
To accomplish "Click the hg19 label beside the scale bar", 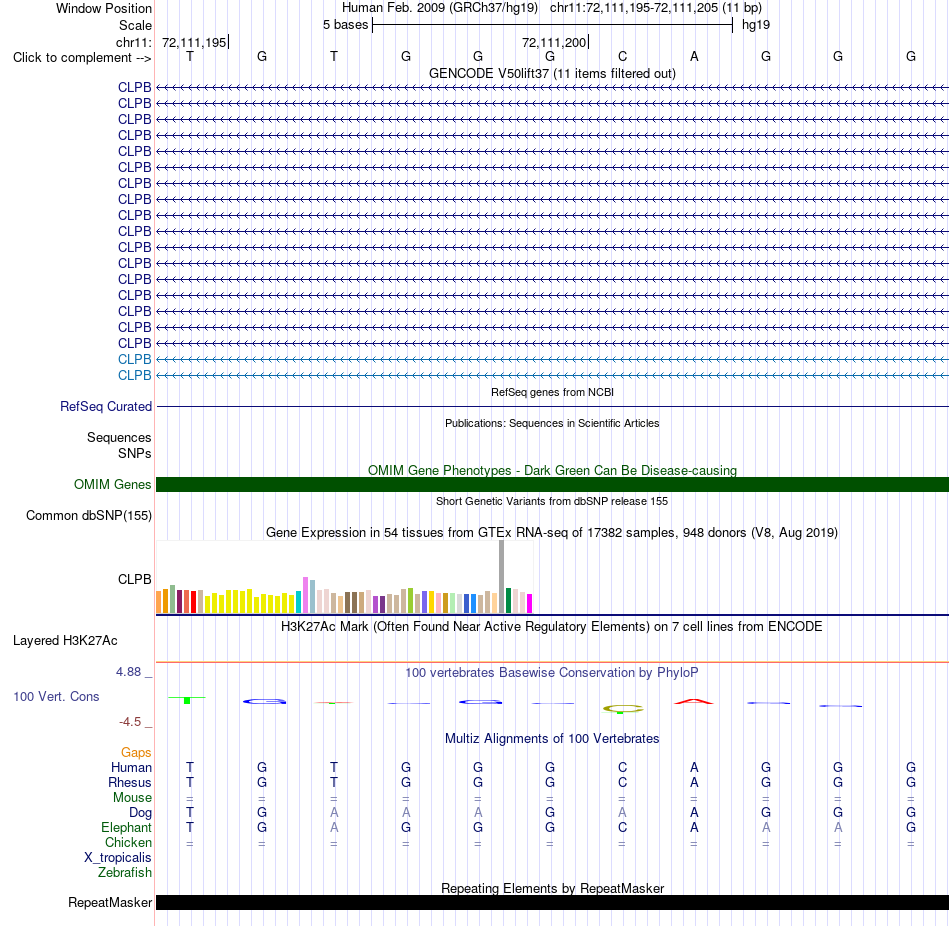I will 756,25.
